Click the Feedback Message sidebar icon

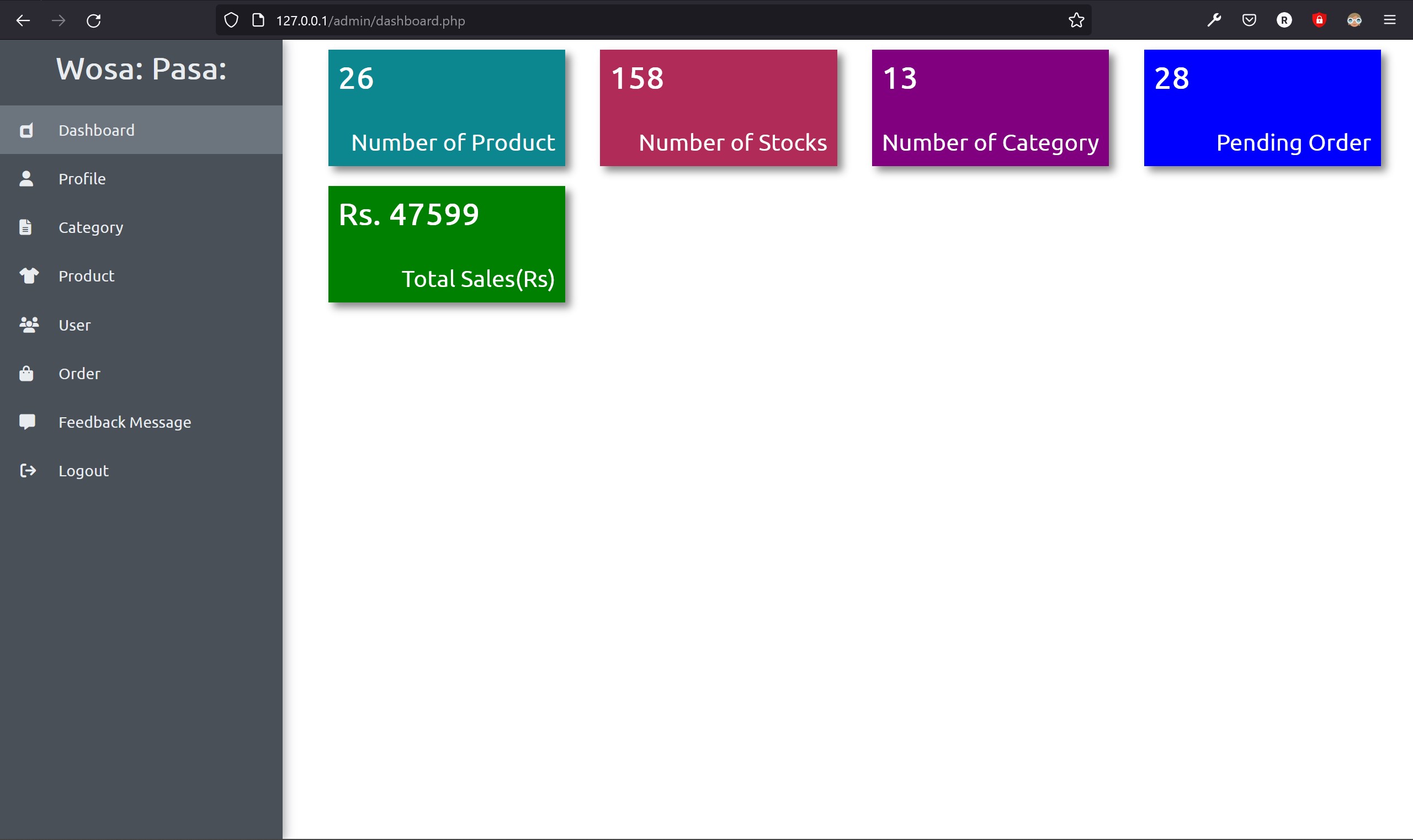pos(27,421)
